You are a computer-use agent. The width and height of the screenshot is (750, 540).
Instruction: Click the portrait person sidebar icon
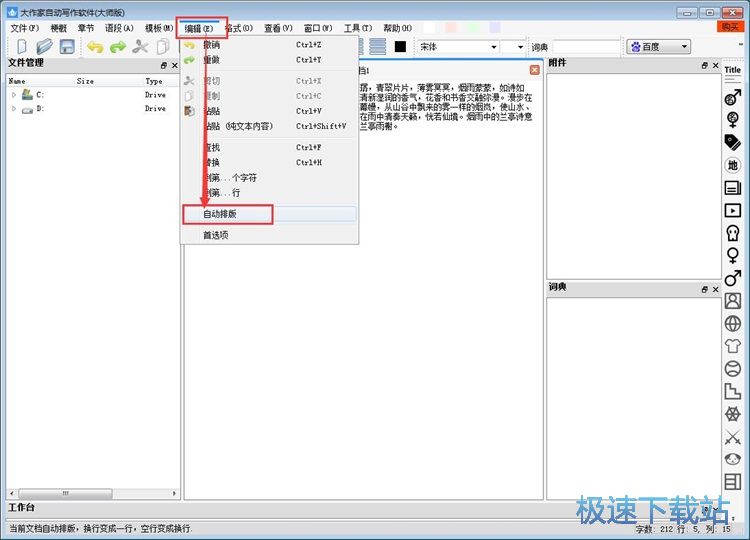pyautogui.click(x=732, y=300)
